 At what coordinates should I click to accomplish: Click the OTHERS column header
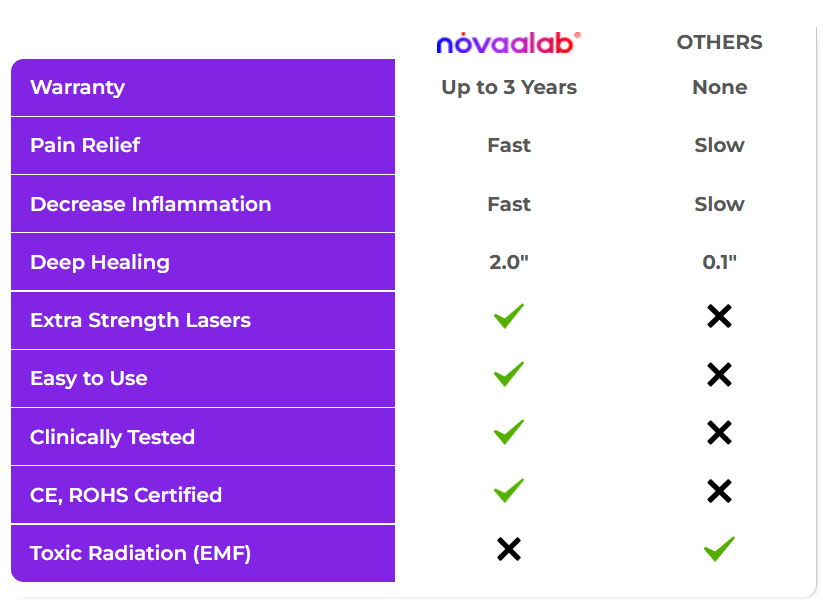[719, 42]
